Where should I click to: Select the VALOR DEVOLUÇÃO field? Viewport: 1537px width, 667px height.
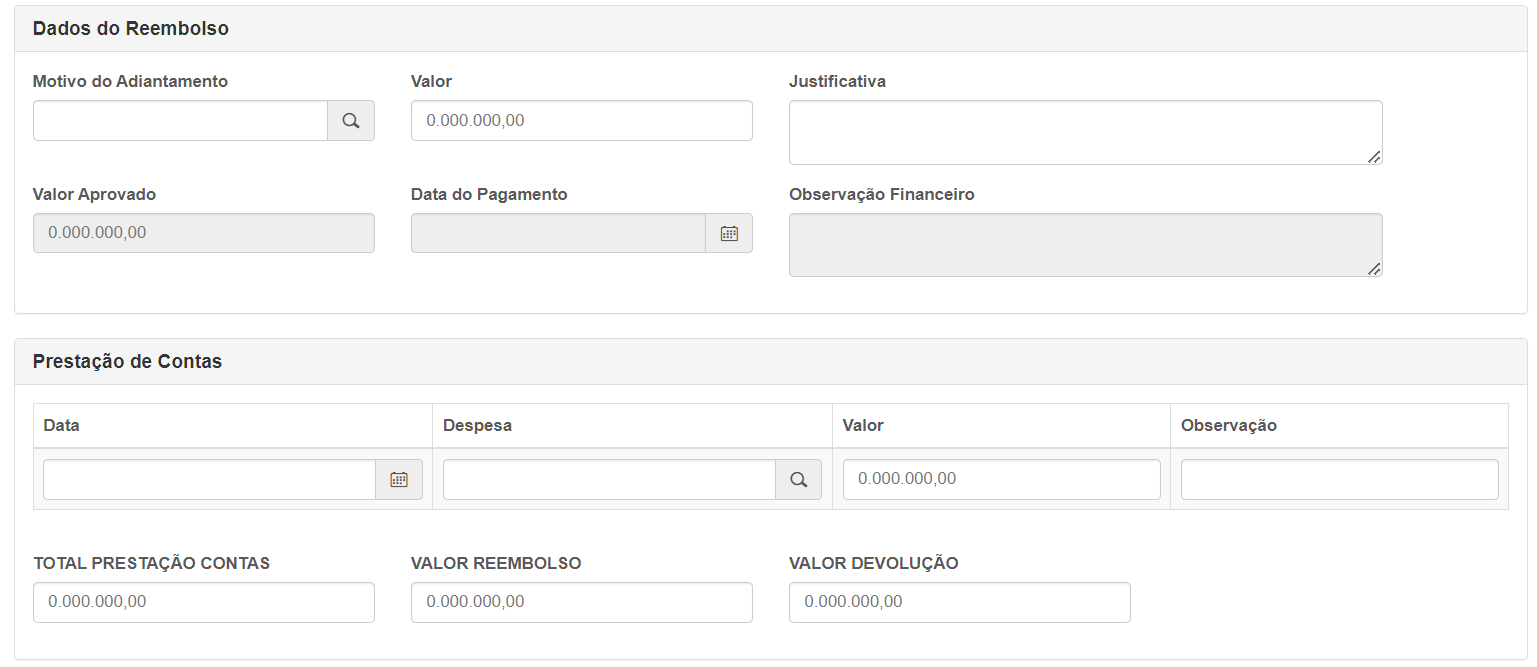point(959,603)
